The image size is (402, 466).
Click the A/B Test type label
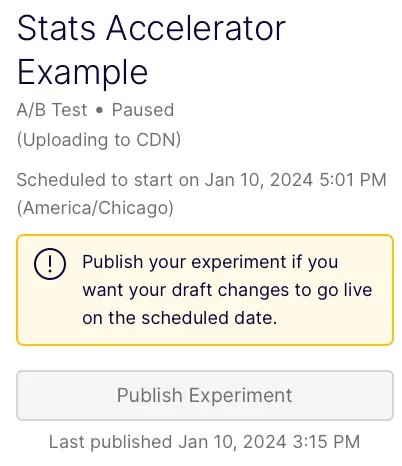pyautogui.click(x=52, y=110)
